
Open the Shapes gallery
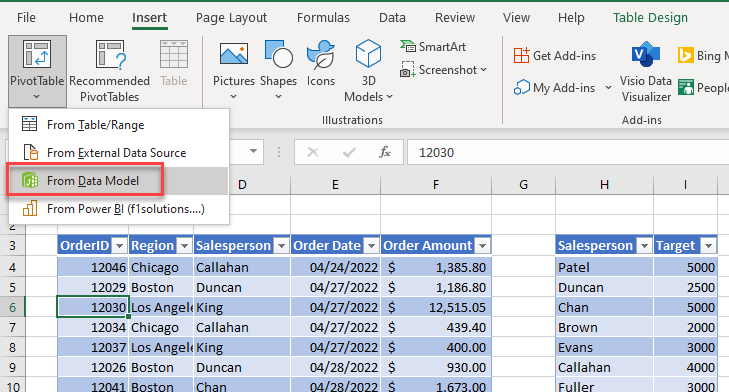coord(278,71)
